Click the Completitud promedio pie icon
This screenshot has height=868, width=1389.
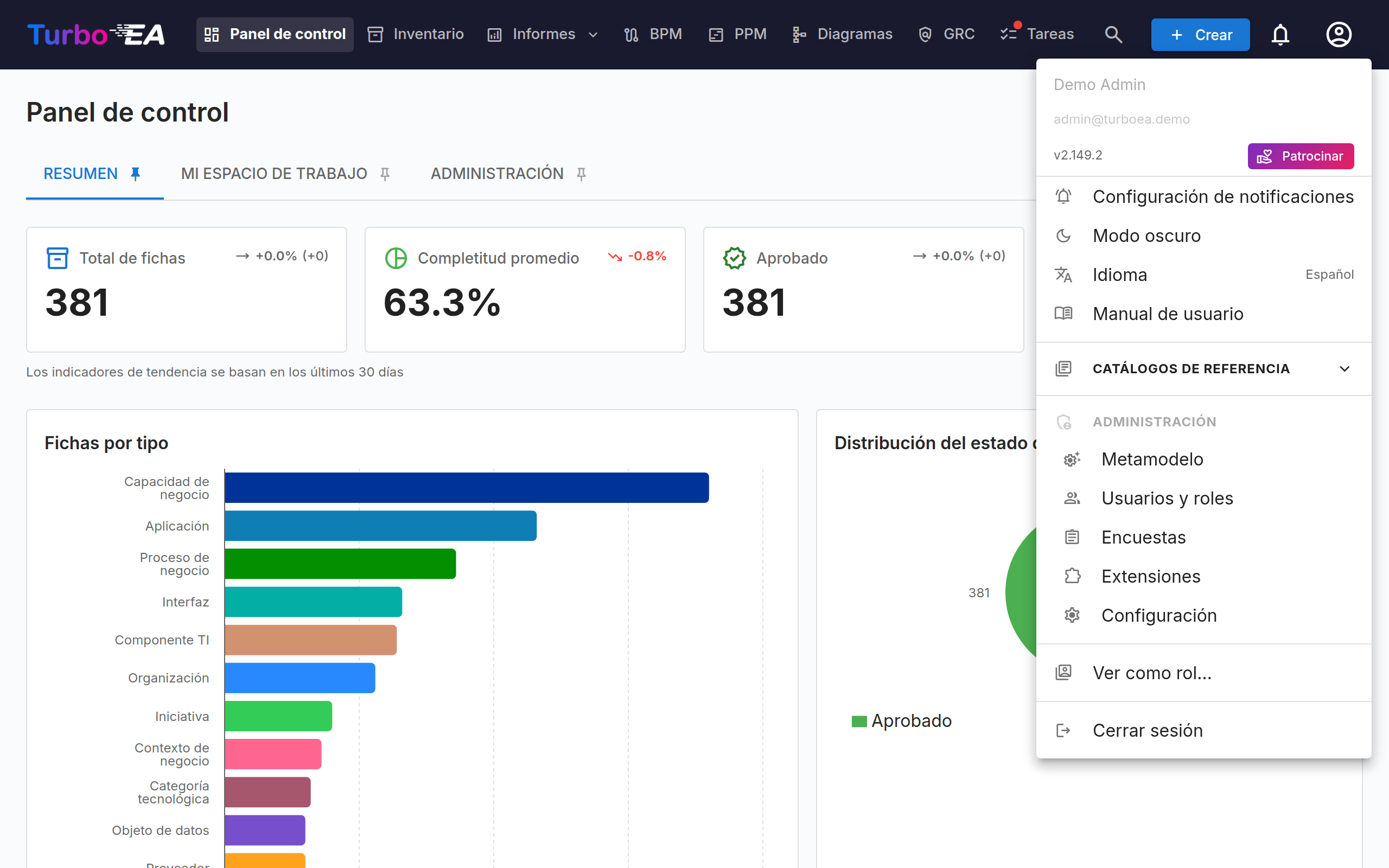(x=396, y=258)
